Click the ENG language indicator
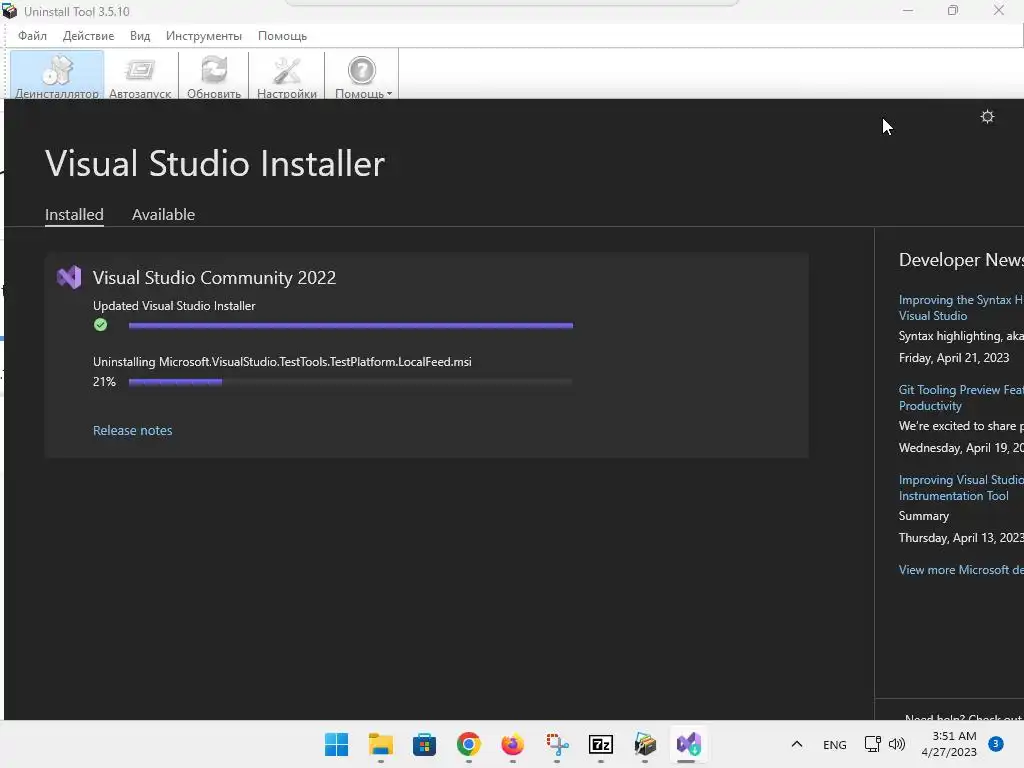Screen dimensions: 1024x768 835,745
